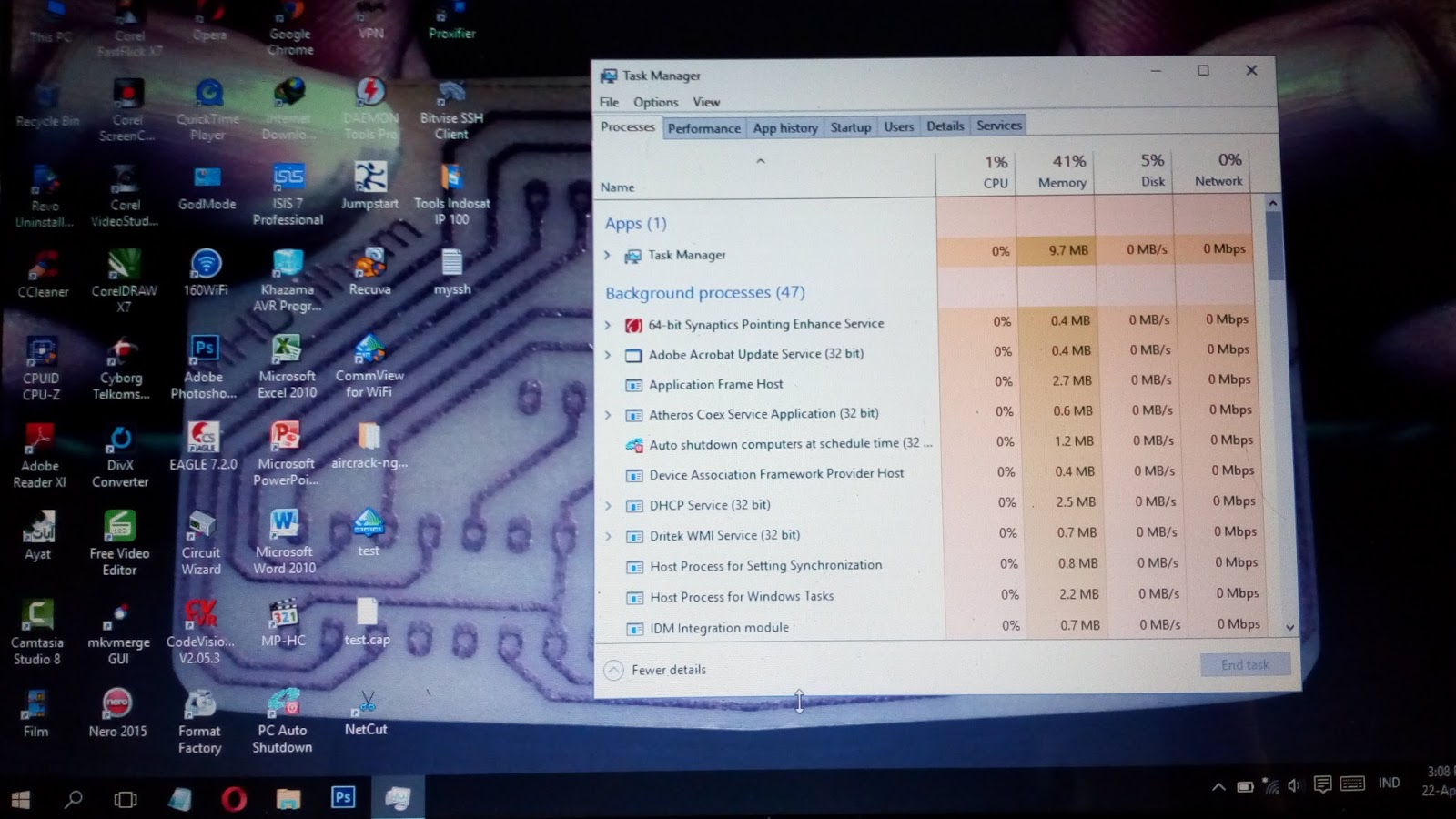This screenshot has height=819, width=1456.
Task: Select the ISIS 7 Professional desktop icon
Action: pyautogui.click(x=288, y=194)
